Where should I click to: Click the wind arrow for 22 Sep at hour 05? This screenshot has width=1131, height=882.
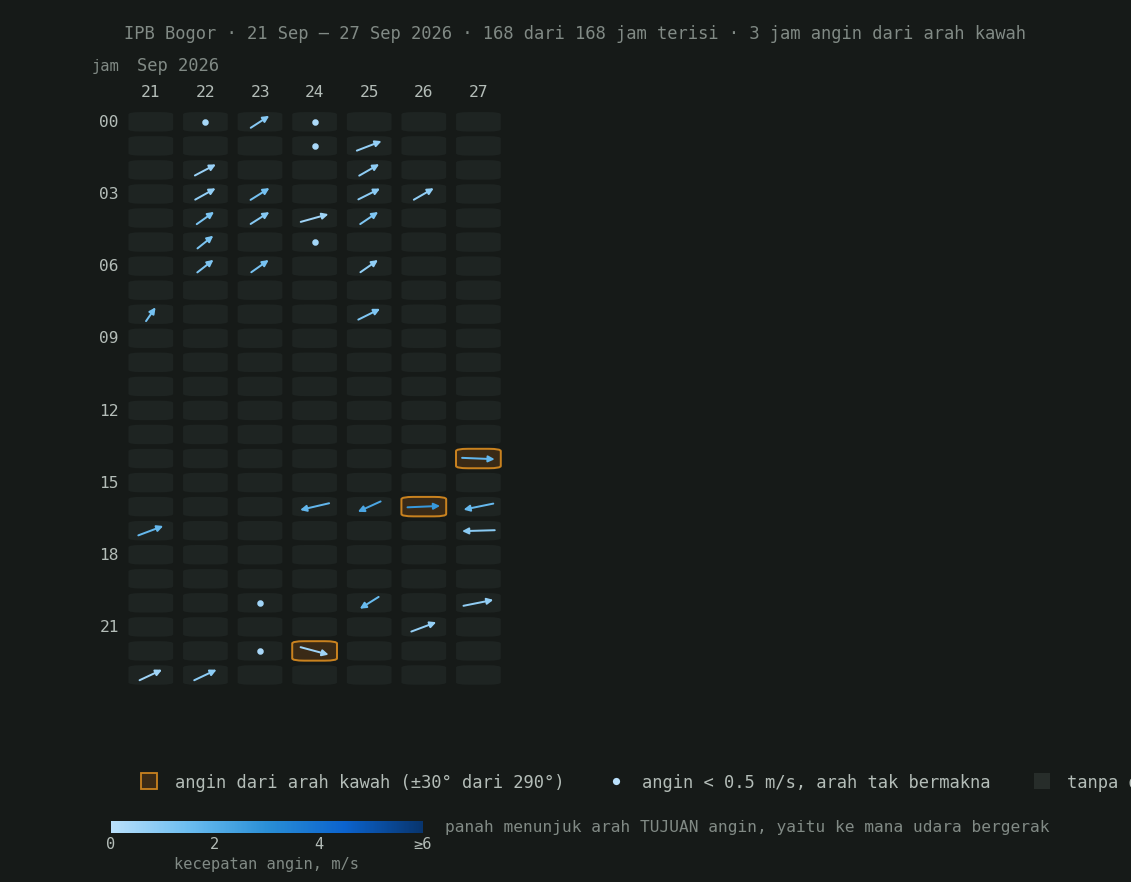[x=205, y=242]
